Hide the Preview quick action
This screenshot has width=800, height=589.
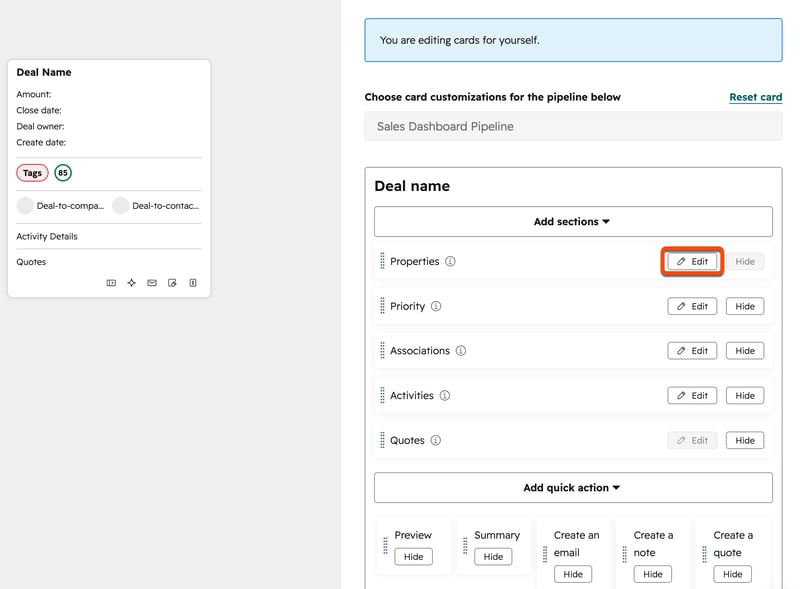pyautogui.click(x=413, y=556)
